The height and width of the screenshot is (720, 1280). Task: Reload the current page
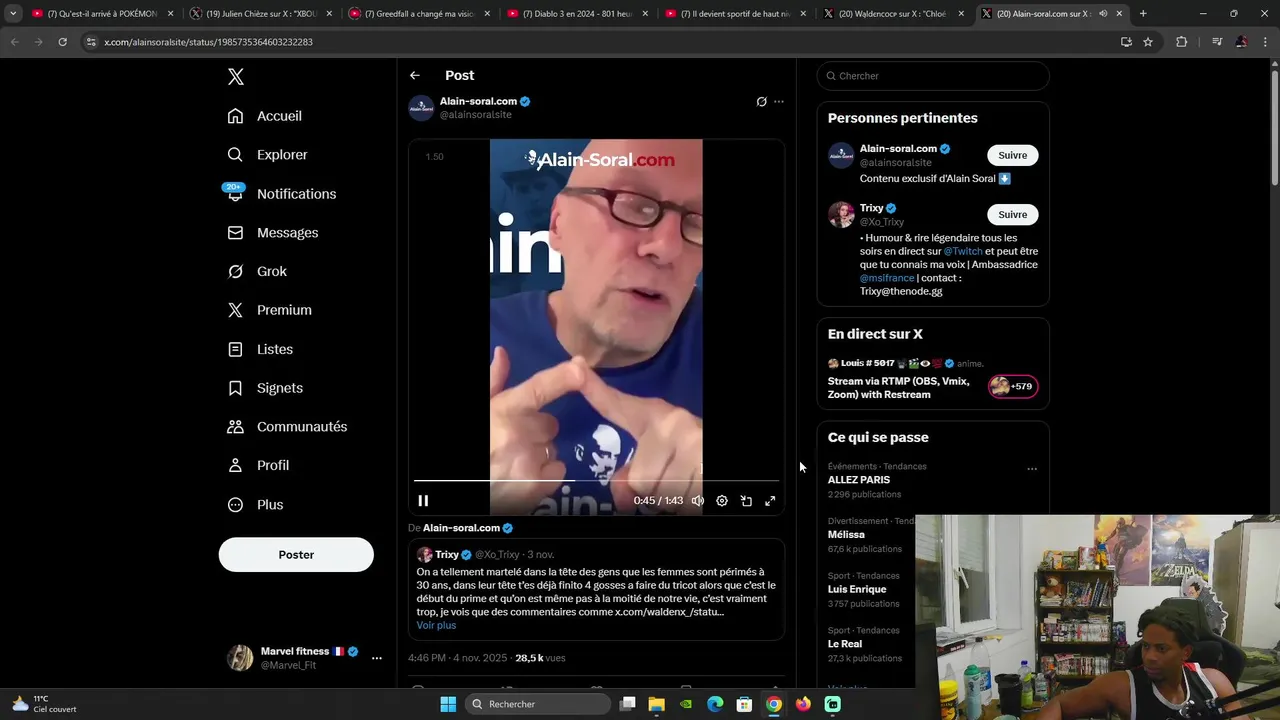tap(62, 42)
